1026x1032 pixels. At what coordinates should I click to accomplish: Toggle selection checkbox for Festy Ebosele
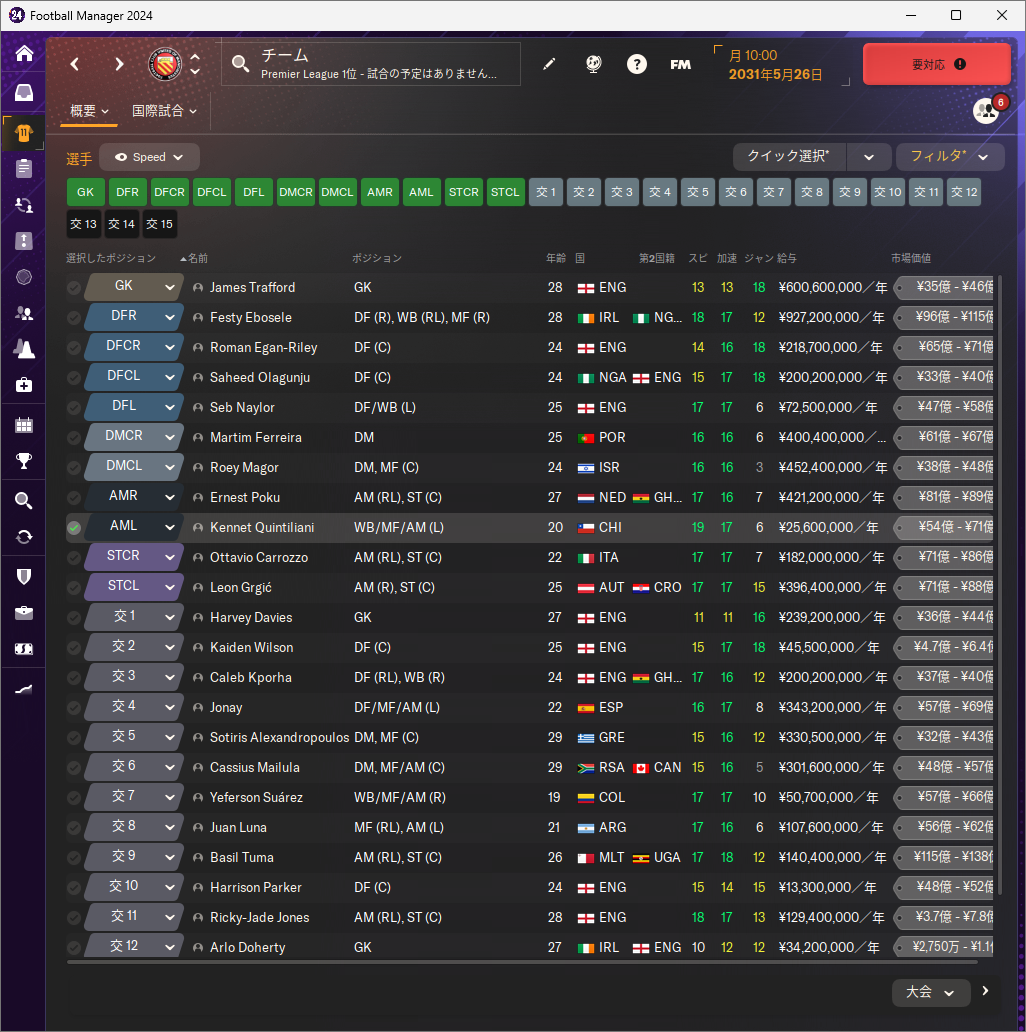point(74,317)
